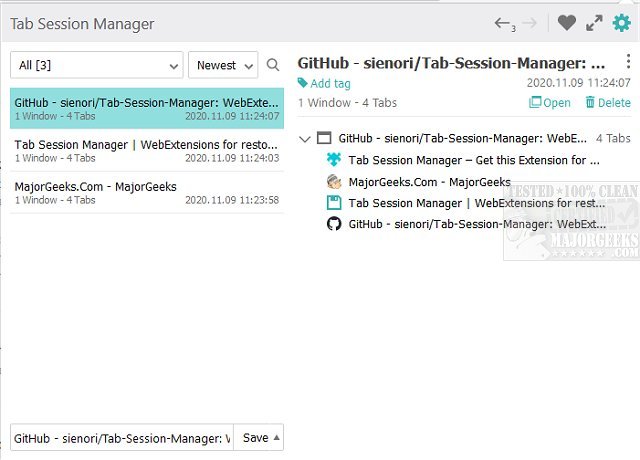Click the redo arrow icon in header
This screenshot has width=640, height=460.
click(x=531, y=23)
